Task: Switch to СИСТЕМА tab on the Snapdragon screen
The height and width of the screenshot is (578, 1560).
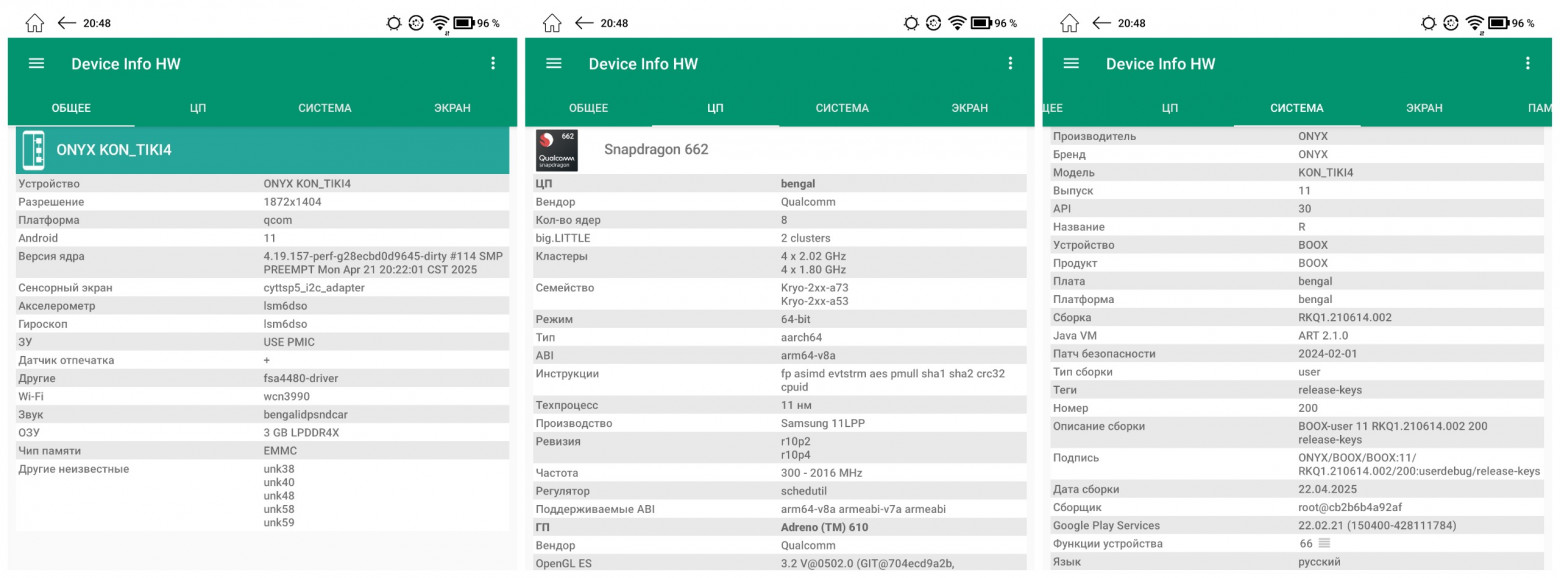Action: point(842,108)
